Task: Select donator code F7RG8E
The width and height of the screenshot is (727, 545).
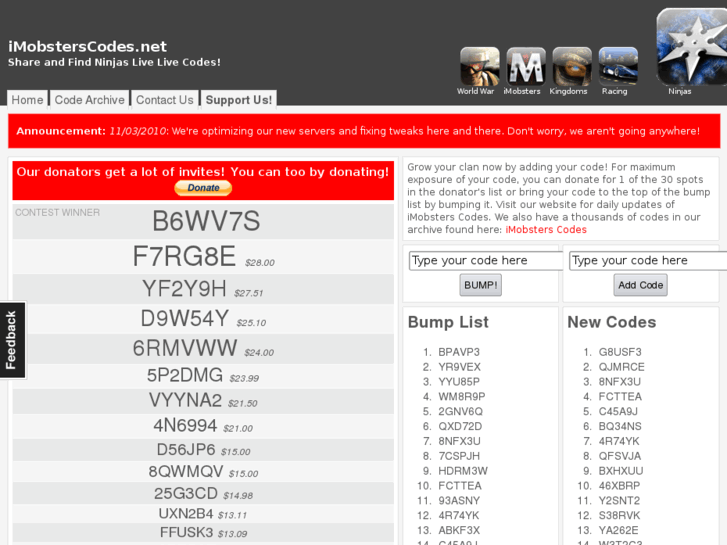Action: coord(184,256)
